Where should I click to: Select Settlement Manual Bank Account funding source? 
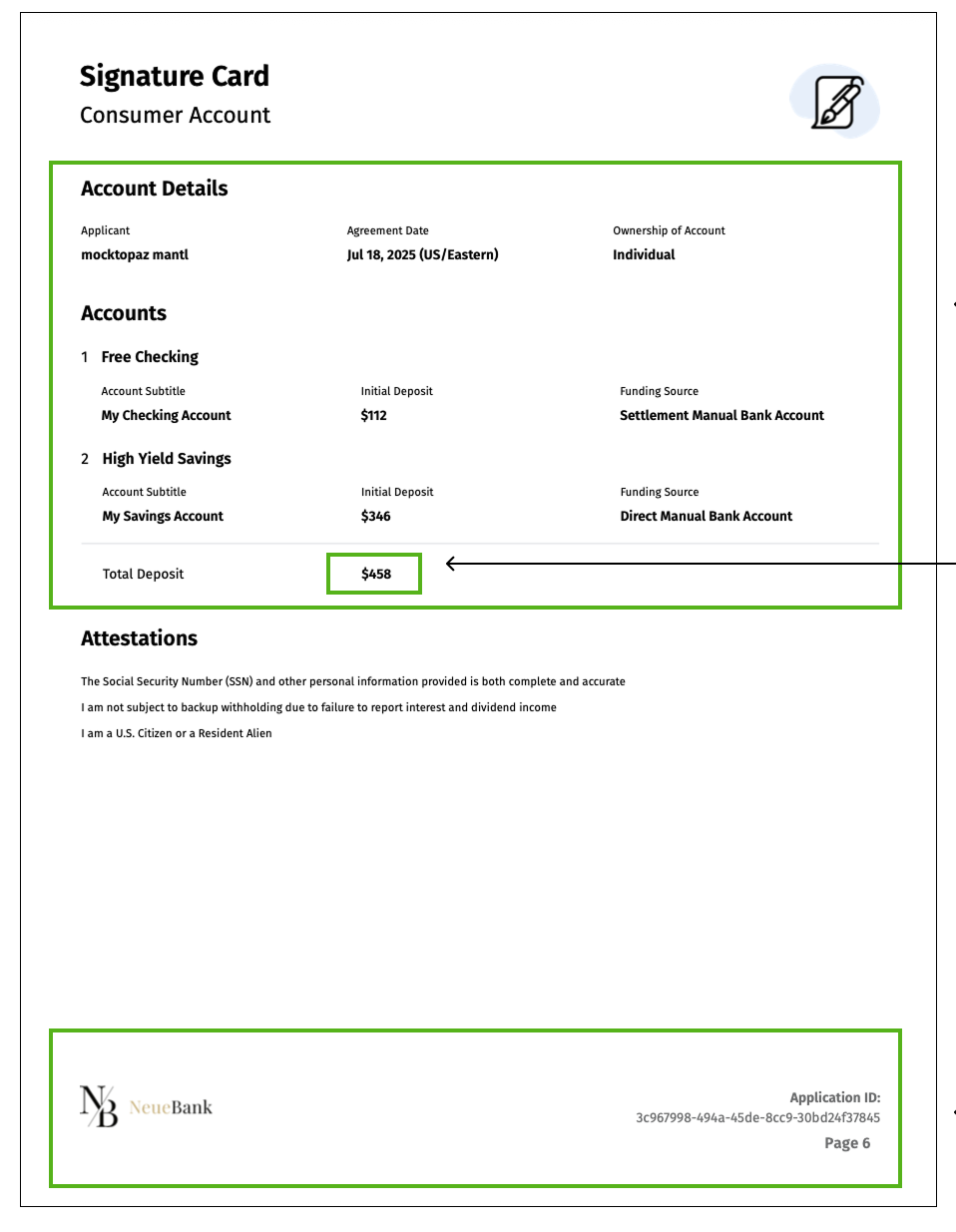tap(721, 415)
